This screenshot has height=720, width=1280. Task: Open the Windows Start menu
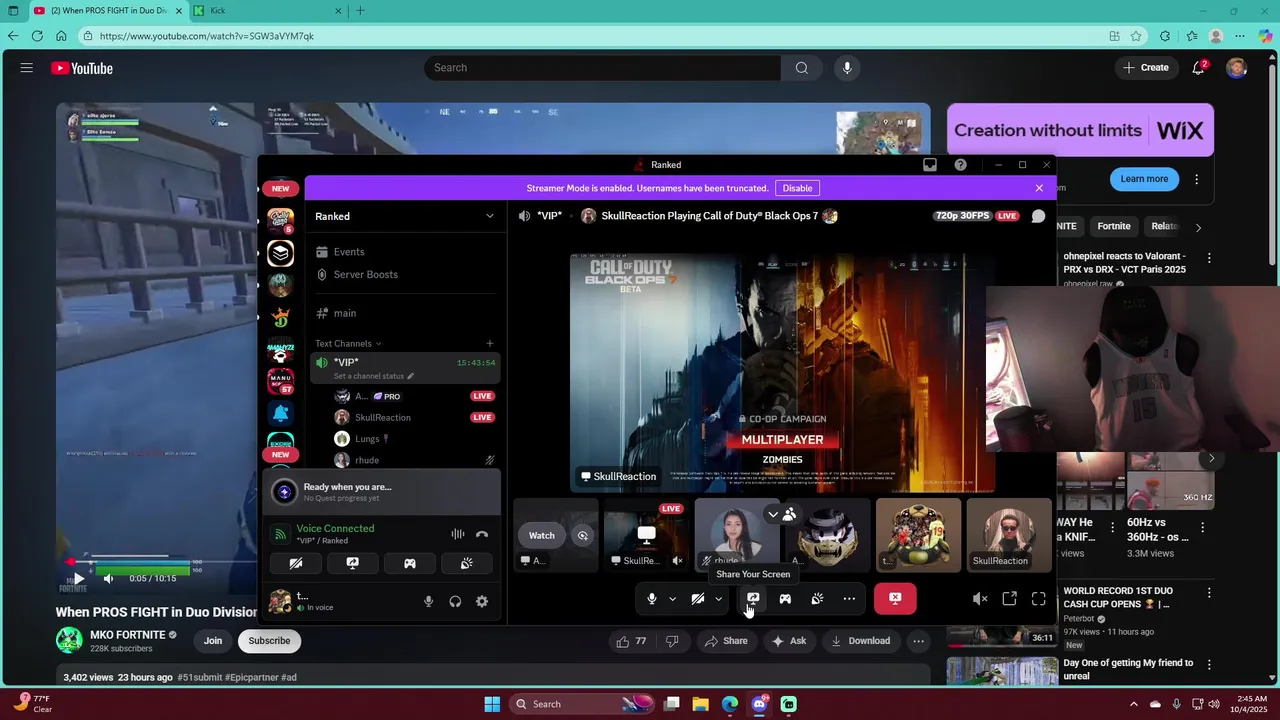tap(492, 704)
